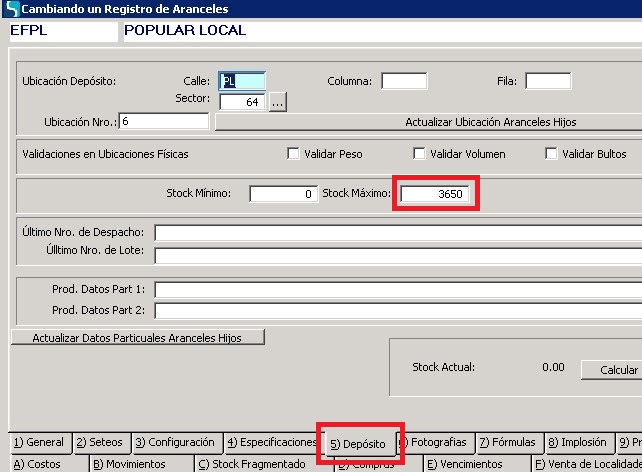This screenshot has height=472, width=642.
Task: Enable the Validar Peso checkbox
Action: coord(294,154)
